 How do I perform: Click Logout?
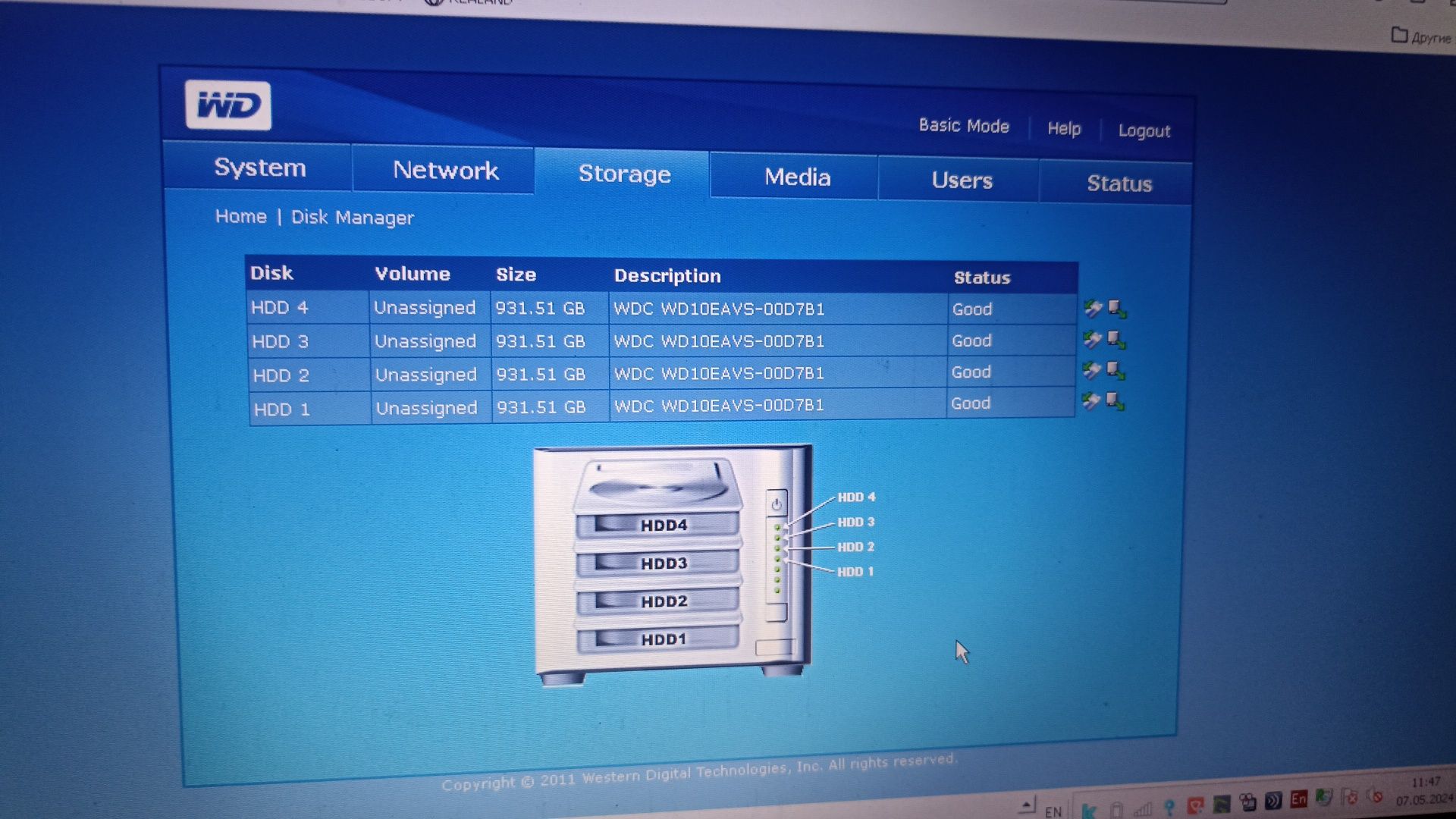coord(1144,130)
